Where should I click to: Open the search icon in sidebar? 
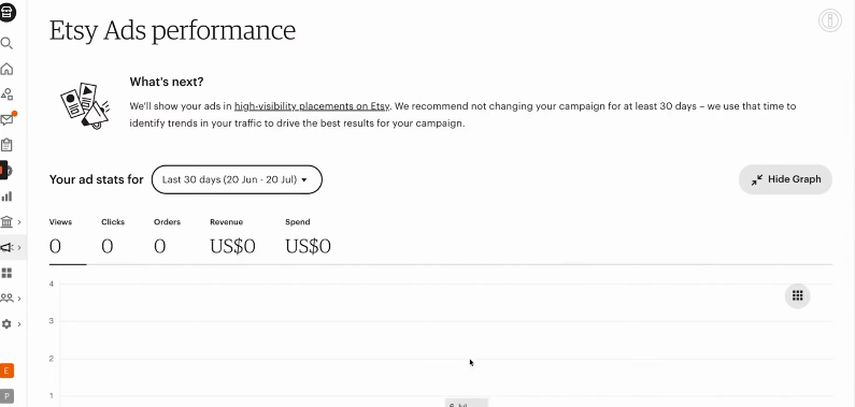pos(7,43)
